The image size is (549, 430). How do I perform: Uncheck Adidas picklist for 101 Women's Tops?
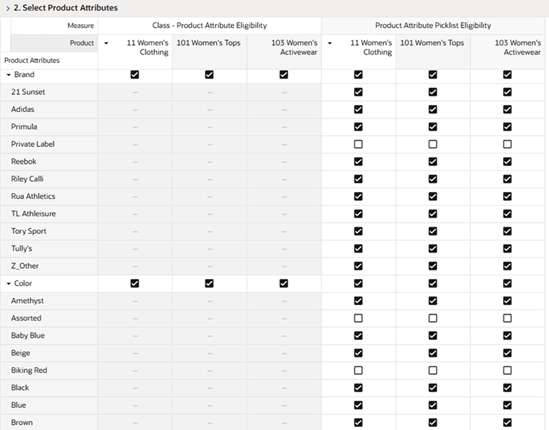[433, 110]
